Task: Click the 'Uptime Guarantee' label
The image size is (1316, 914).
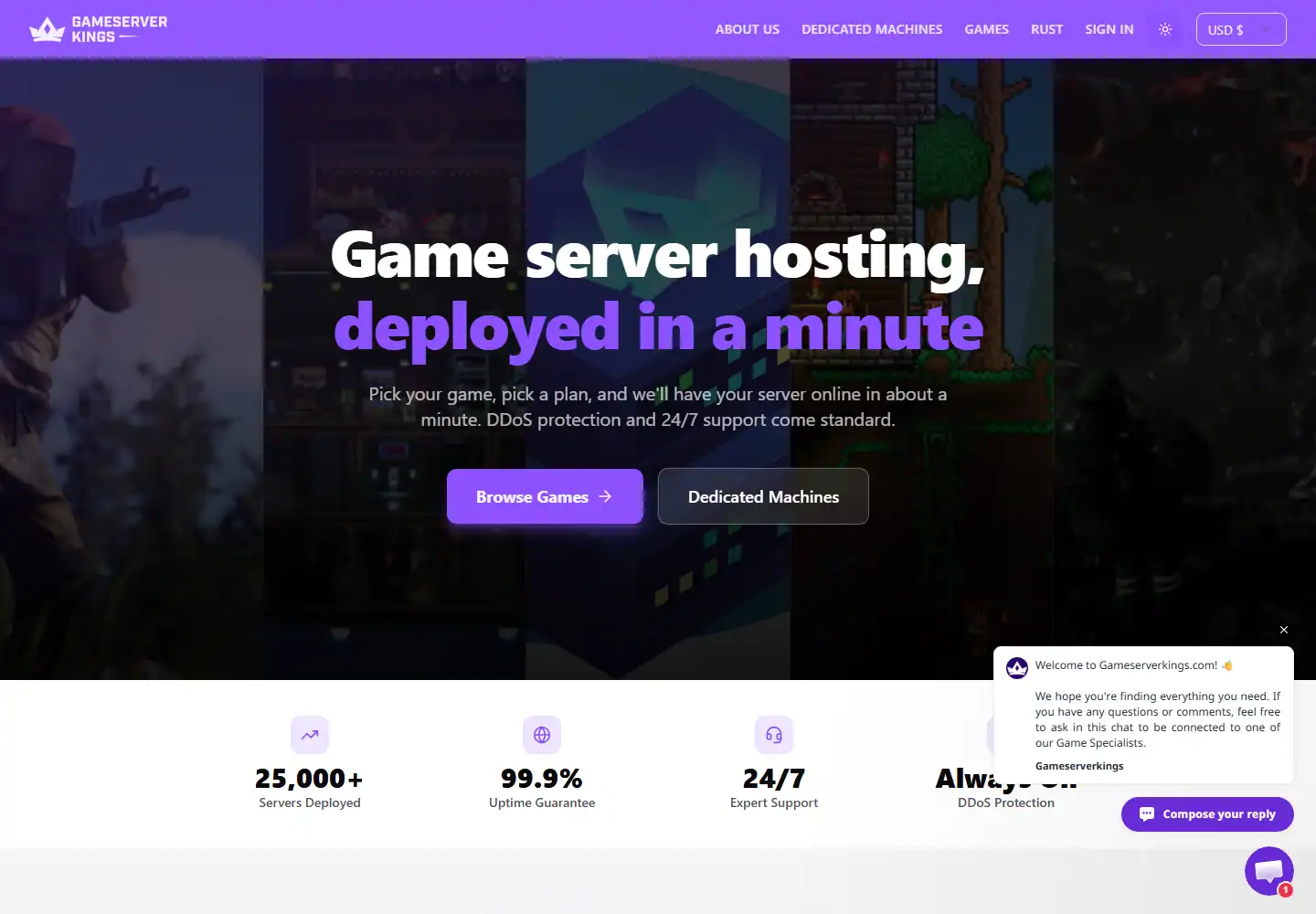Action: [542, 802]
